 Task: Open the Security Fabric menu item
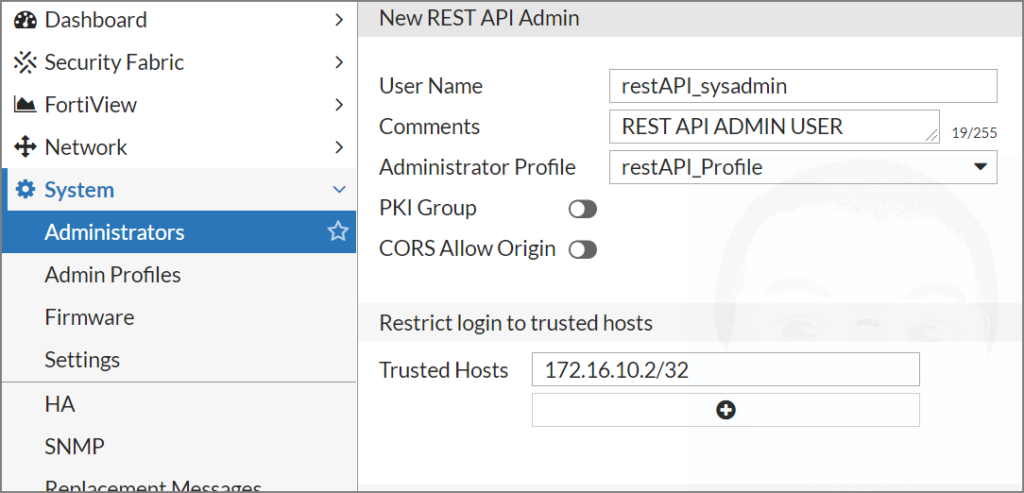point(179,63)
